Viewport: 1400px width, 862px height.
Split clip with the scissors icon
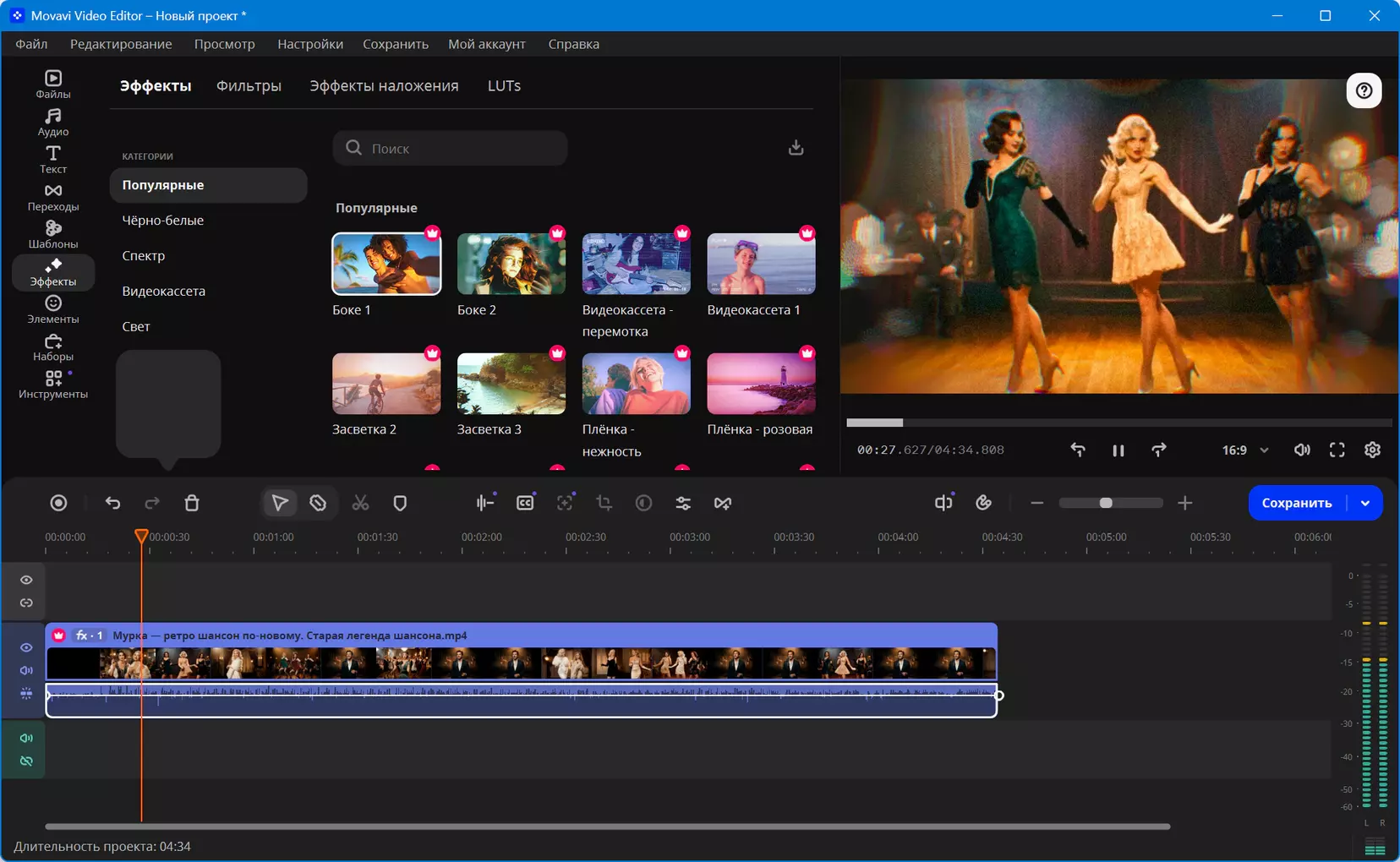tap(360, 503)
